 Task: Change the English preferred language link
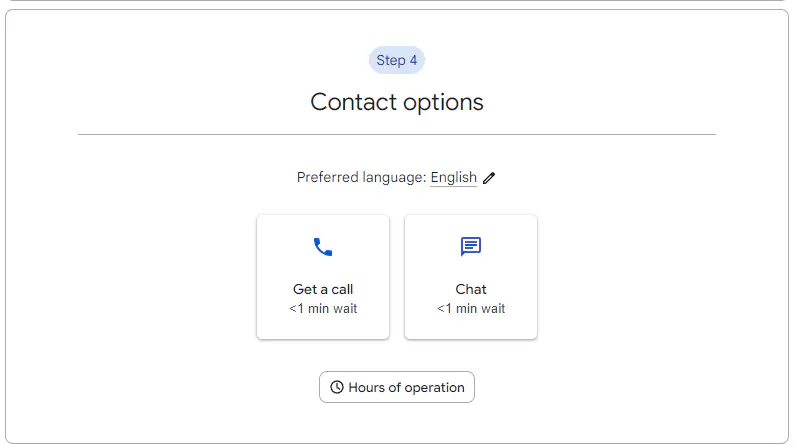pos(454,178)
